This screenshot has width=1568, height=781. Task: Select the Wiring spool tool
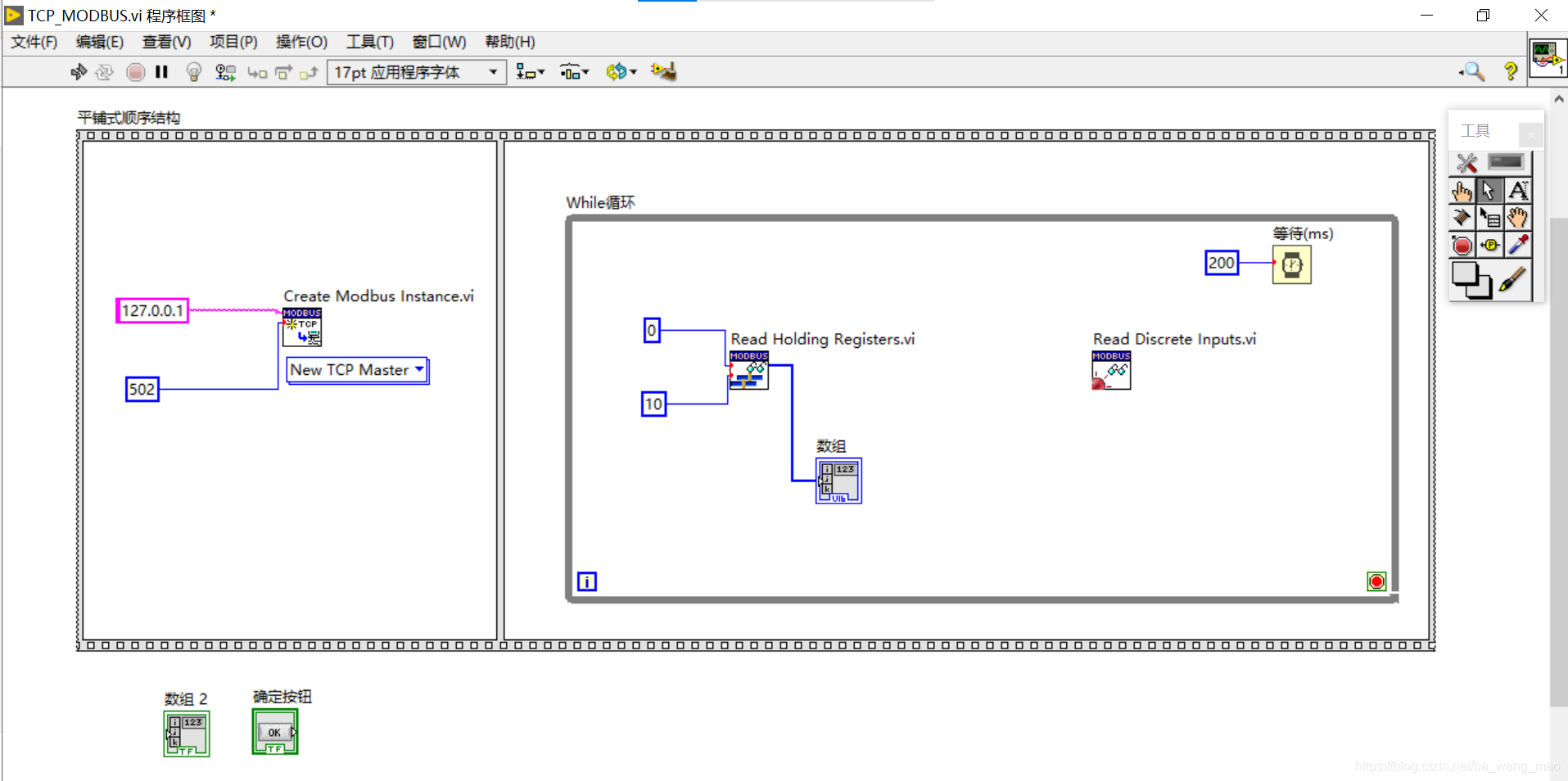(1462, 218)
